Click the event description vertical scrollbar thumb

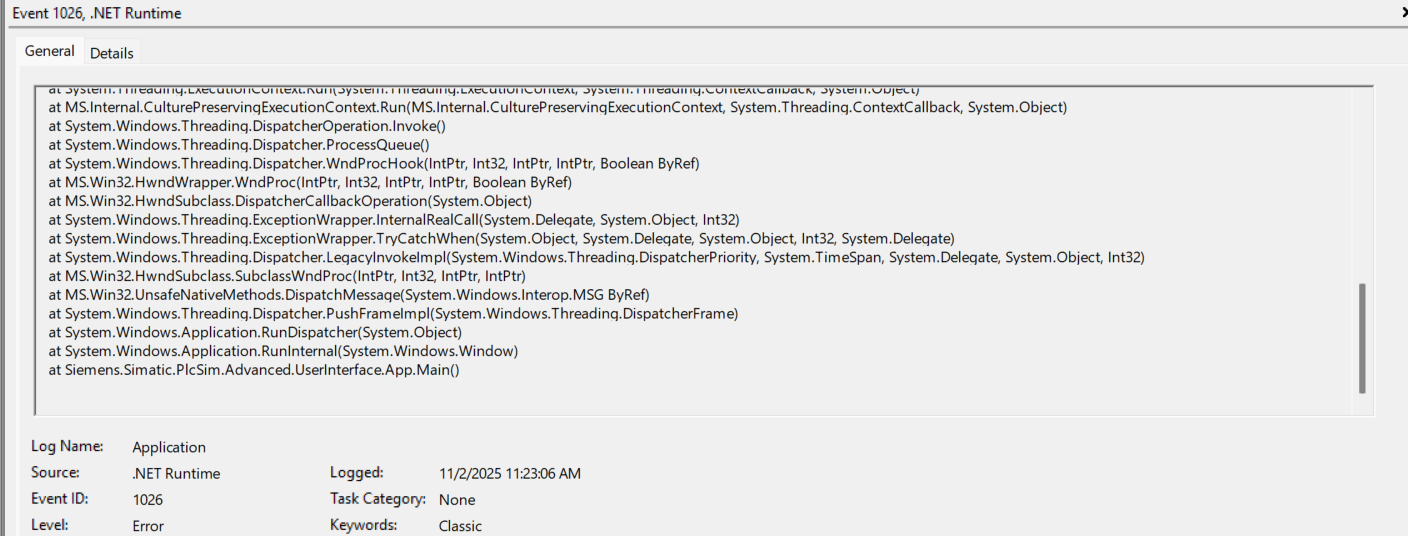coord(1361,337)
